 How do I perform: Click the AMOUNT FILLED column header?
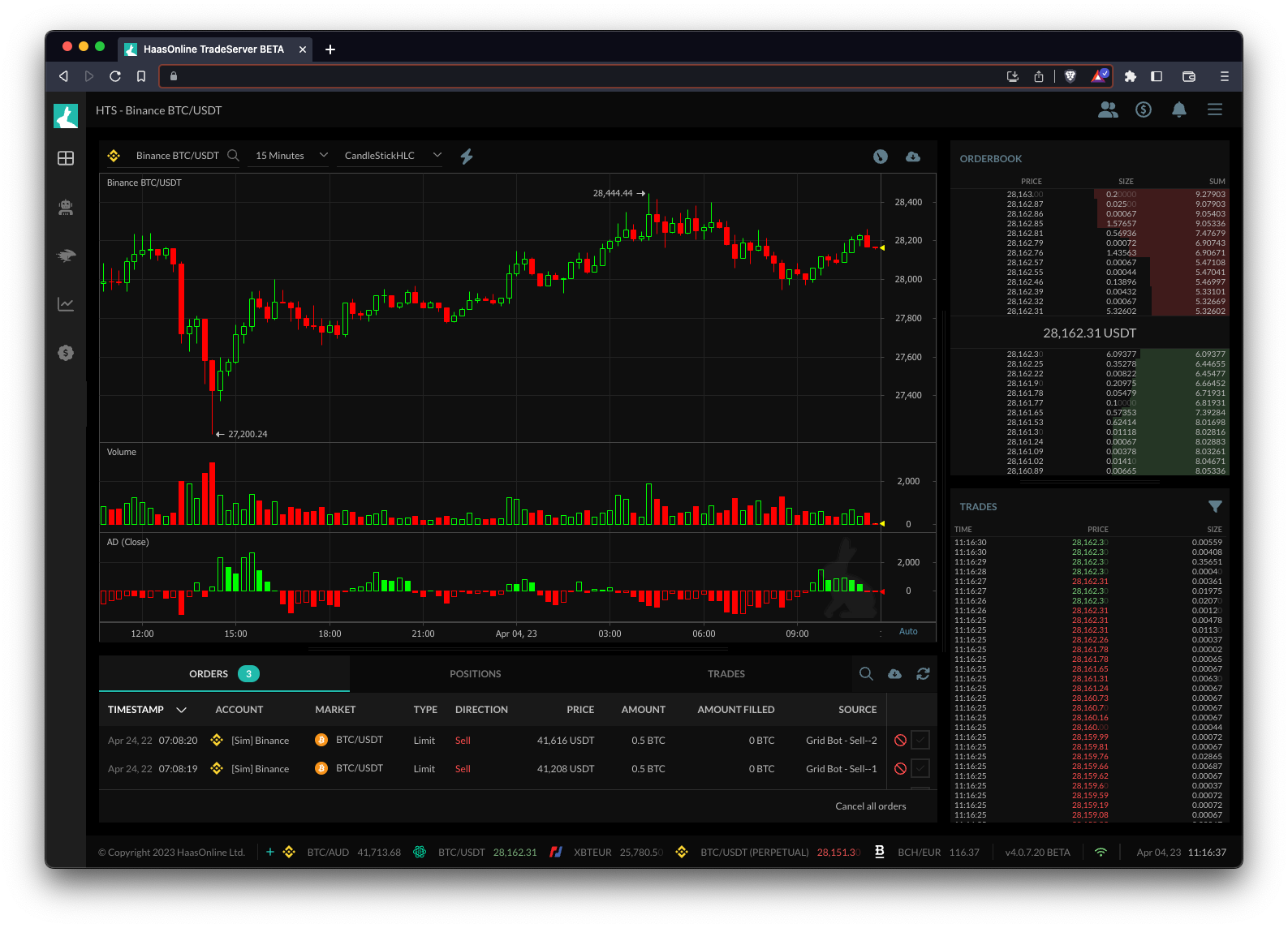pyautogui.click(x=736, y=710)
